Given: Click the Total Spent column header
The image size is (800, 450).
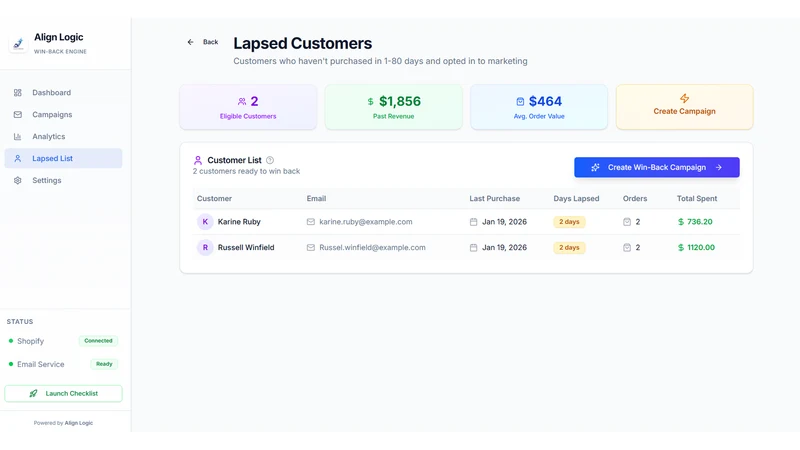Looking at the screenshot, I should 697,198.
